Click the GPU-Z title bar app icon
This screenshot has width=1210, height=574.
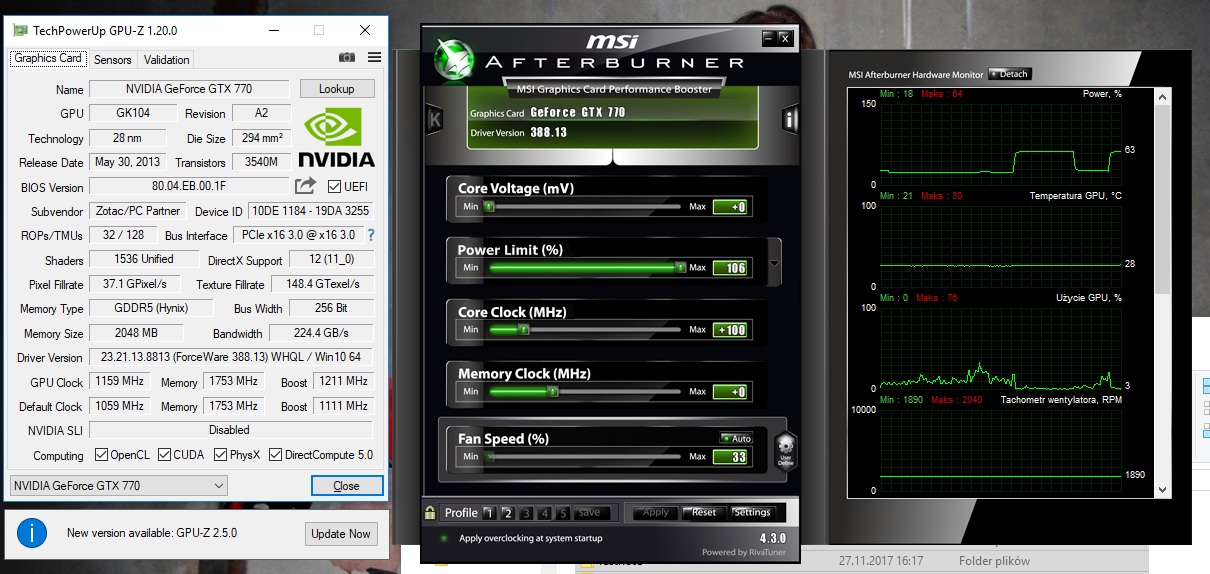(20, 30)
